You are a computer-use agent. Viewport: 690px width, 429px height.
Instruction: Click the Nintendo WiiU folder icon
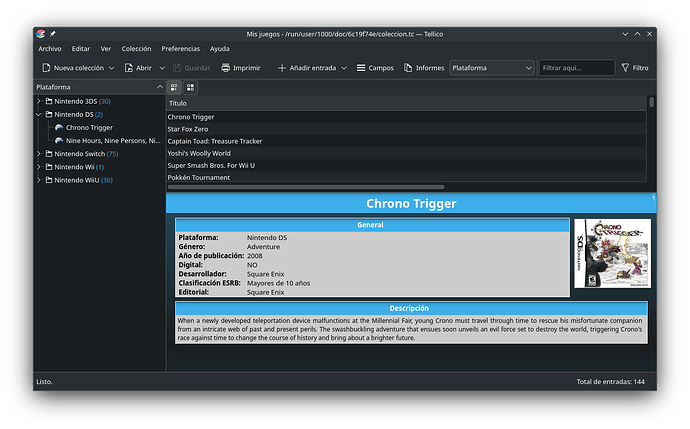49,180
